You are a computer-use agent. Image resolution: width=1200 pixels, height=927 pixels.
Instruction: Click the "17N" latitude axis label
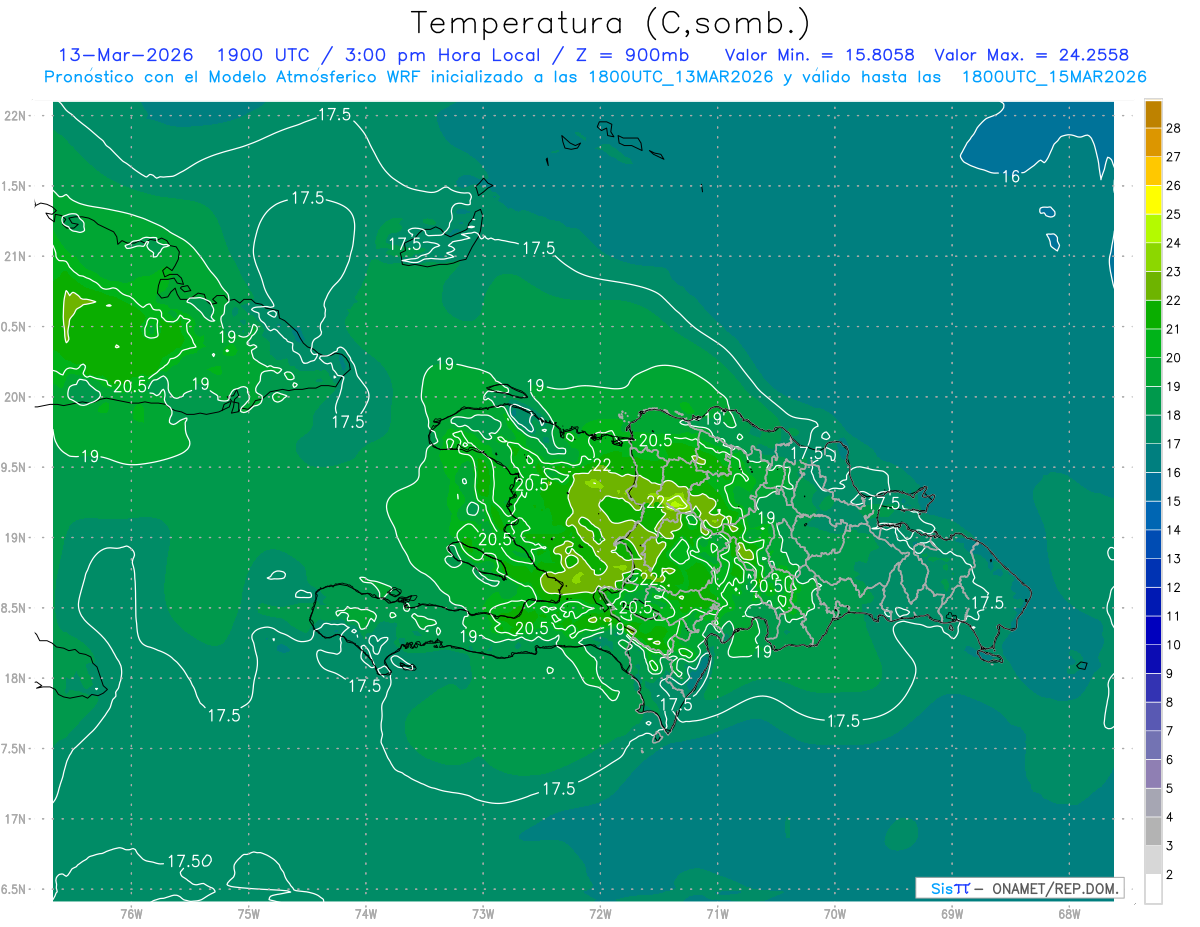coord(16,819)
